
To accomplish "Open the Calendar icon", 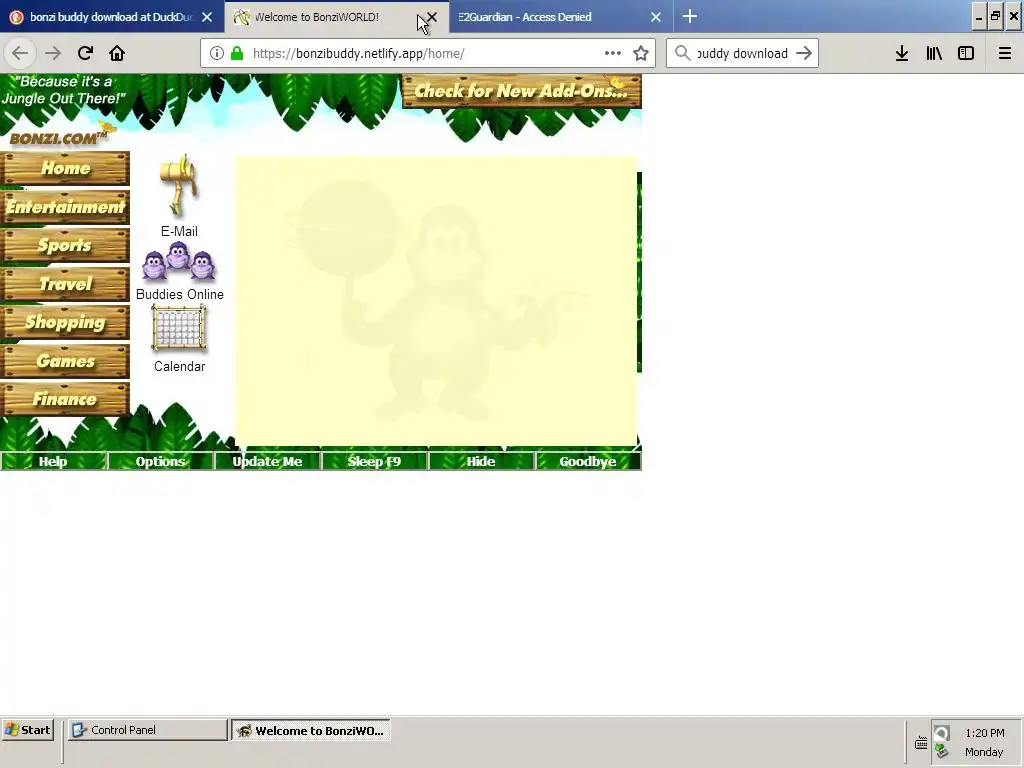I will 178,328.
